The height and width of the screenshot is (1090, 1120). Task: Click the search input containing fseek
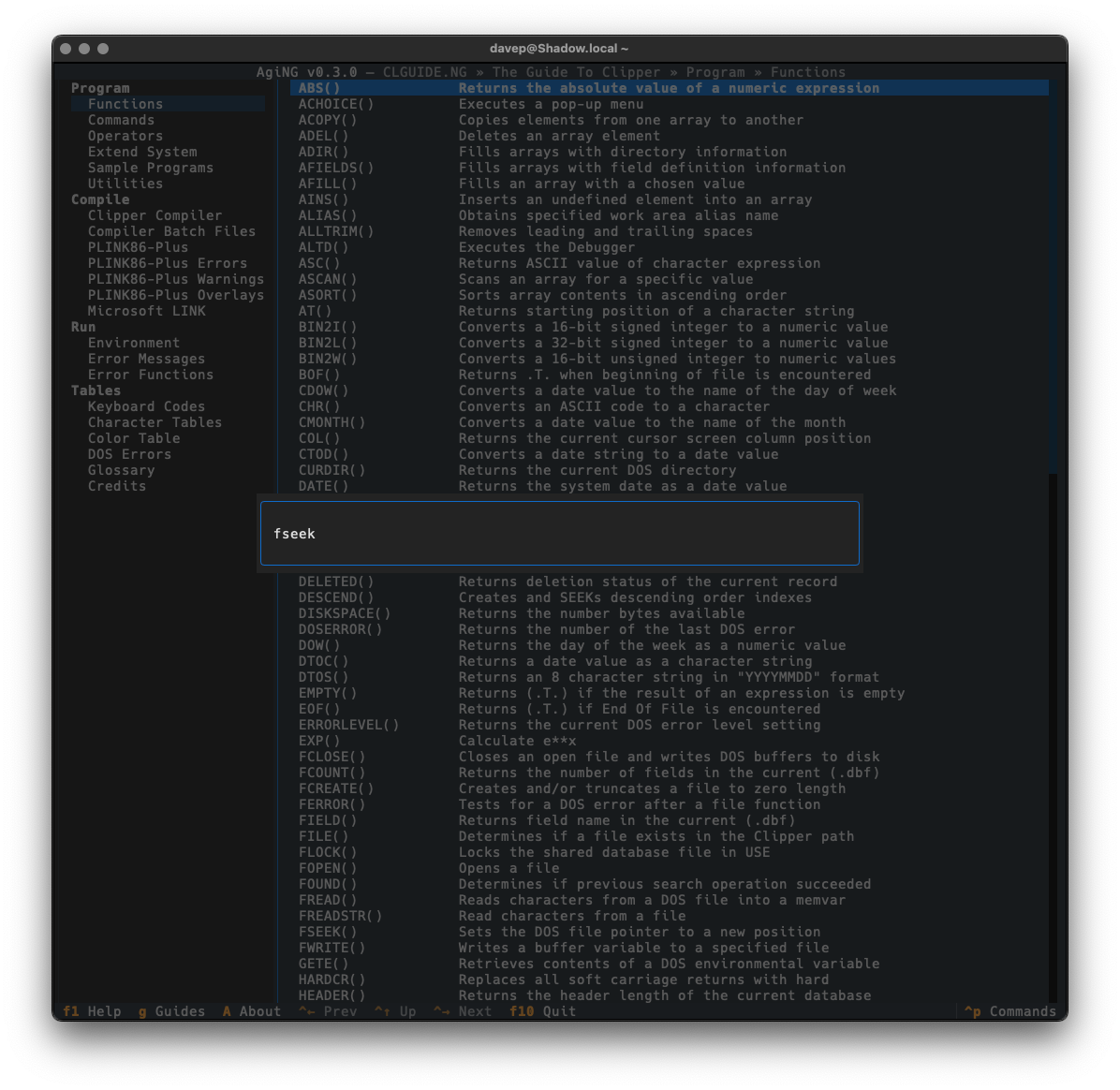[x=559, y=534]
